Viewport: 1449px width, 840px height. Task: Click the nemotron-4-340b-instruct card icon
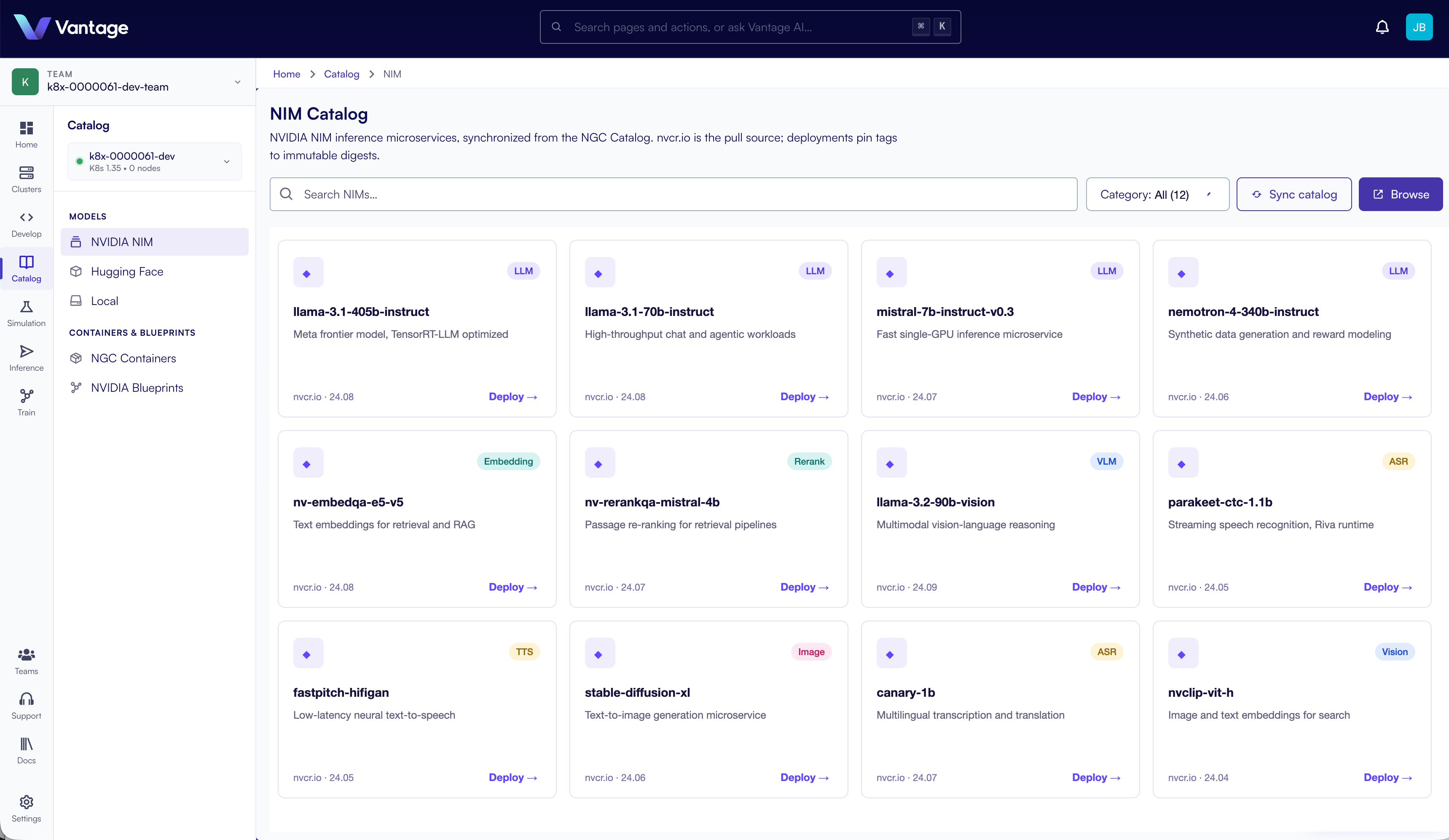(1183, 272)
